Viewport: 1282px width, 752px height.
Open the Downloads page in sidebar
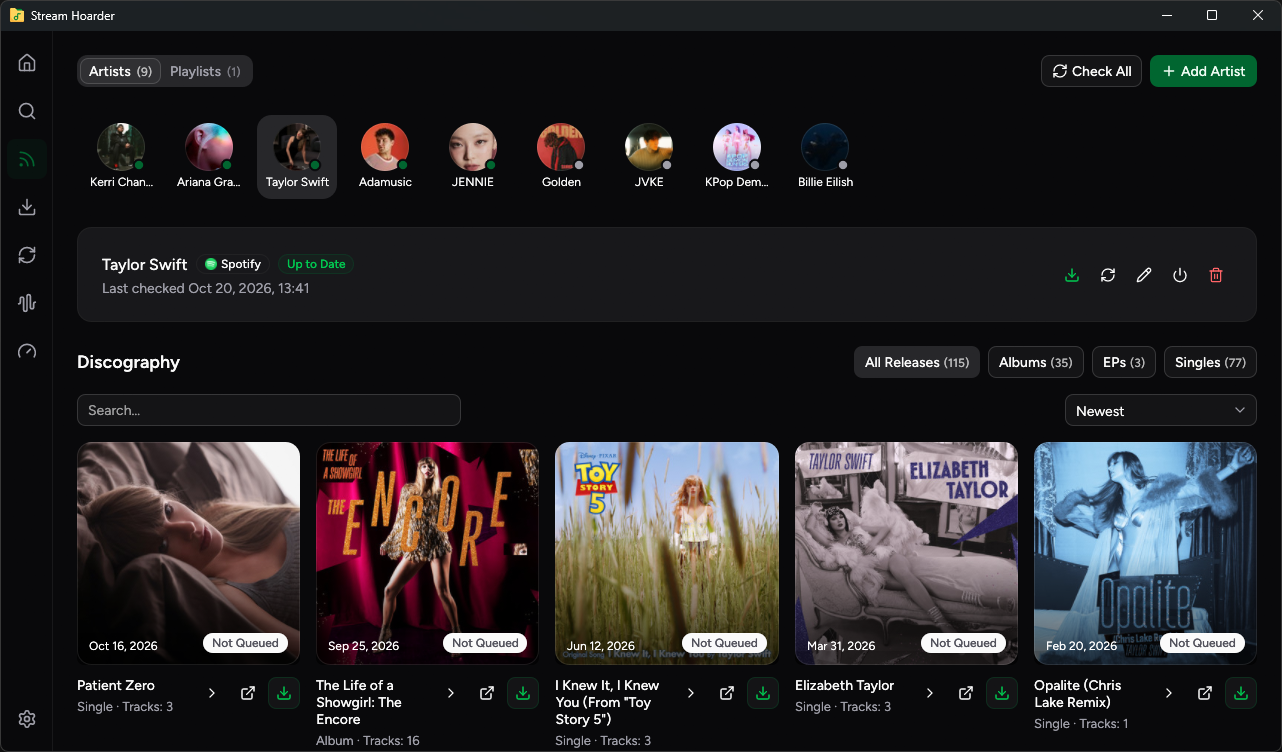click(x=27, y=207)
